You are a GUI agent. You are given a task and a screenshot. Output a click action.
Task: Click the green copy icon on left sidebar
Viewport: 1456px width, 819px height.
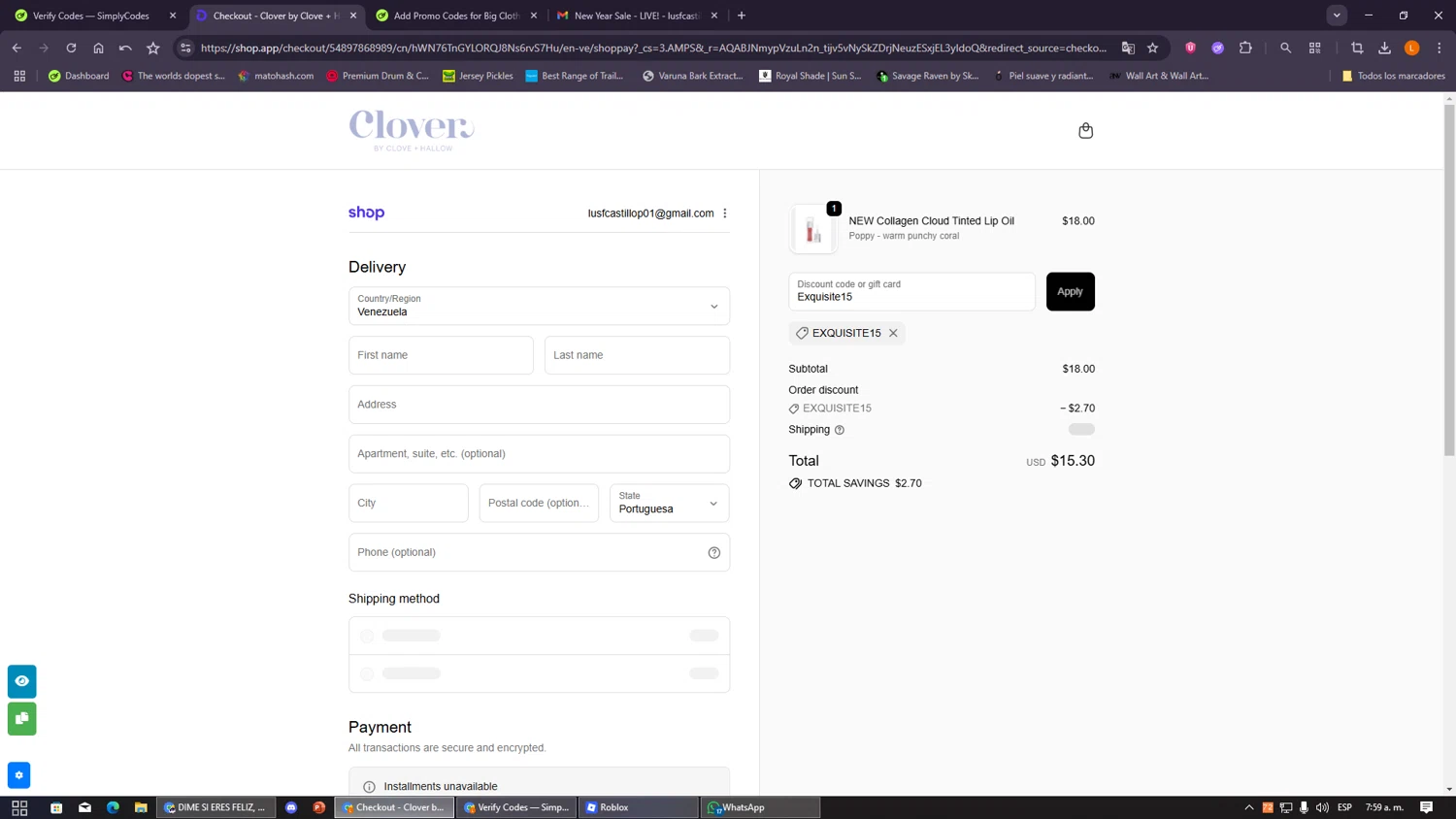[x=22, y=719]
